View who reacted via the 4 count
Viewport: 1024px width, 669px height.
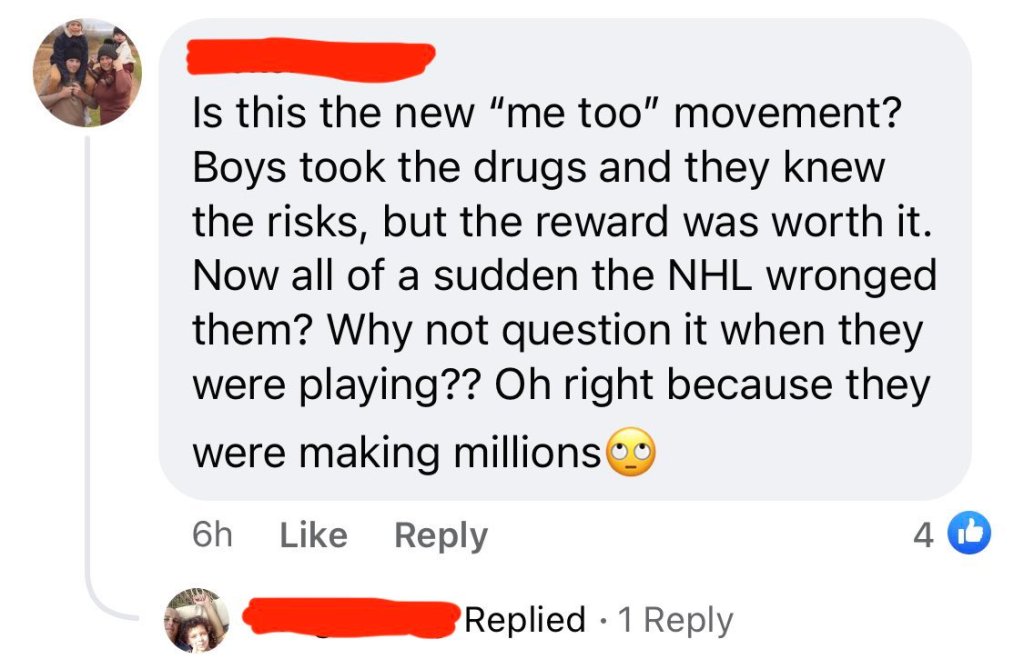923,536
